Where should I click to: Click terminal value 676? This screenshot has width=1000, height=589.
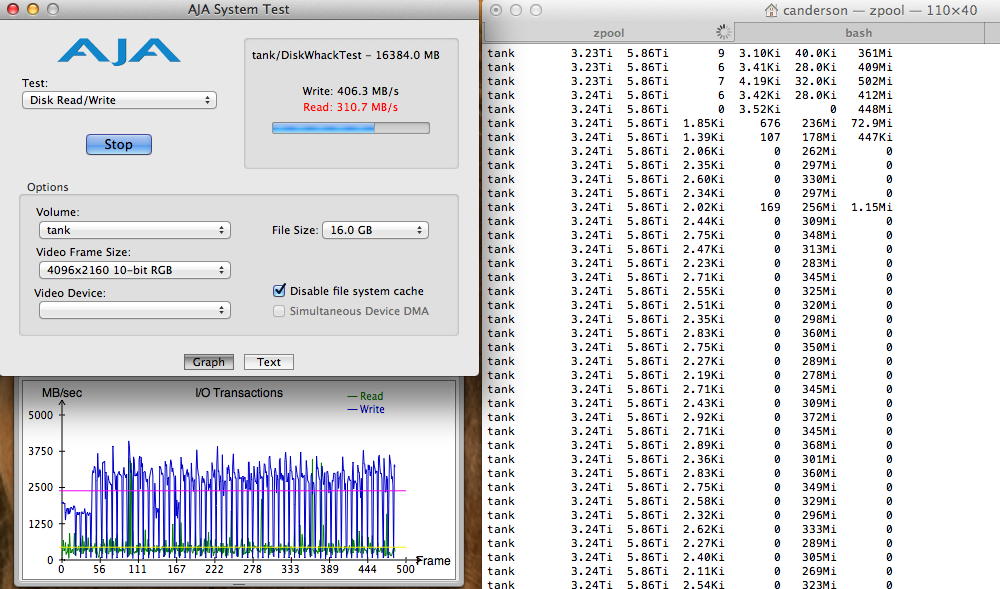(x=770, y=123)
